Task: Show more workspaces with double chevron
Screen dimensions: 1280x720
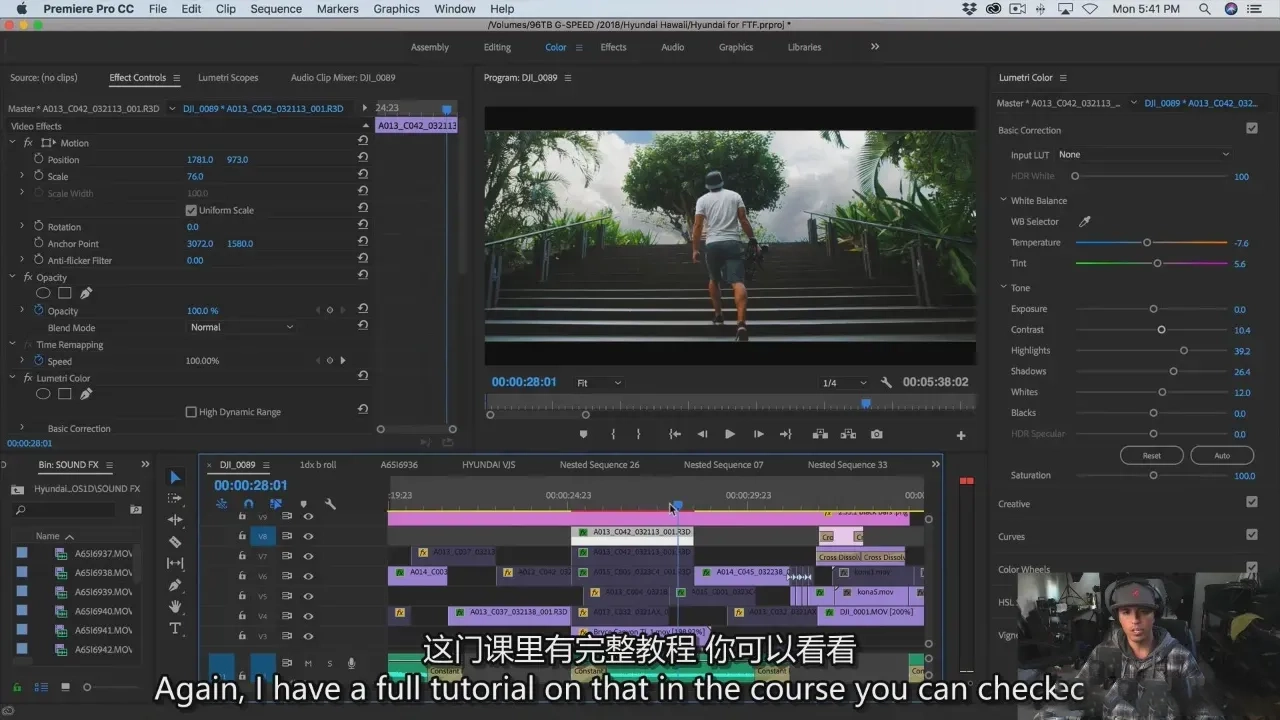Action: tap(875, 47)
